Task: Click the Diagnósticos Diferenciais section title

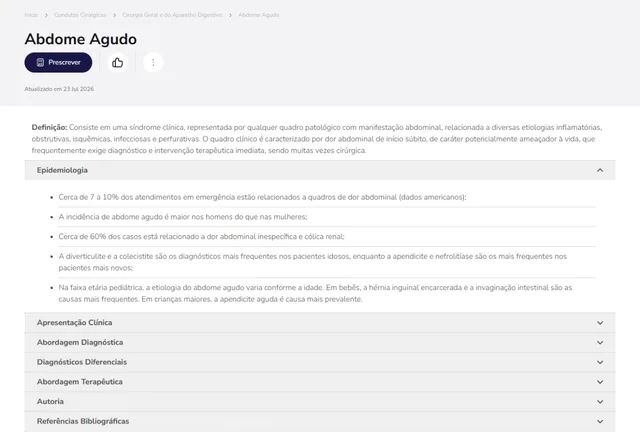Action: pyautogui.click(x=82, y=362)
